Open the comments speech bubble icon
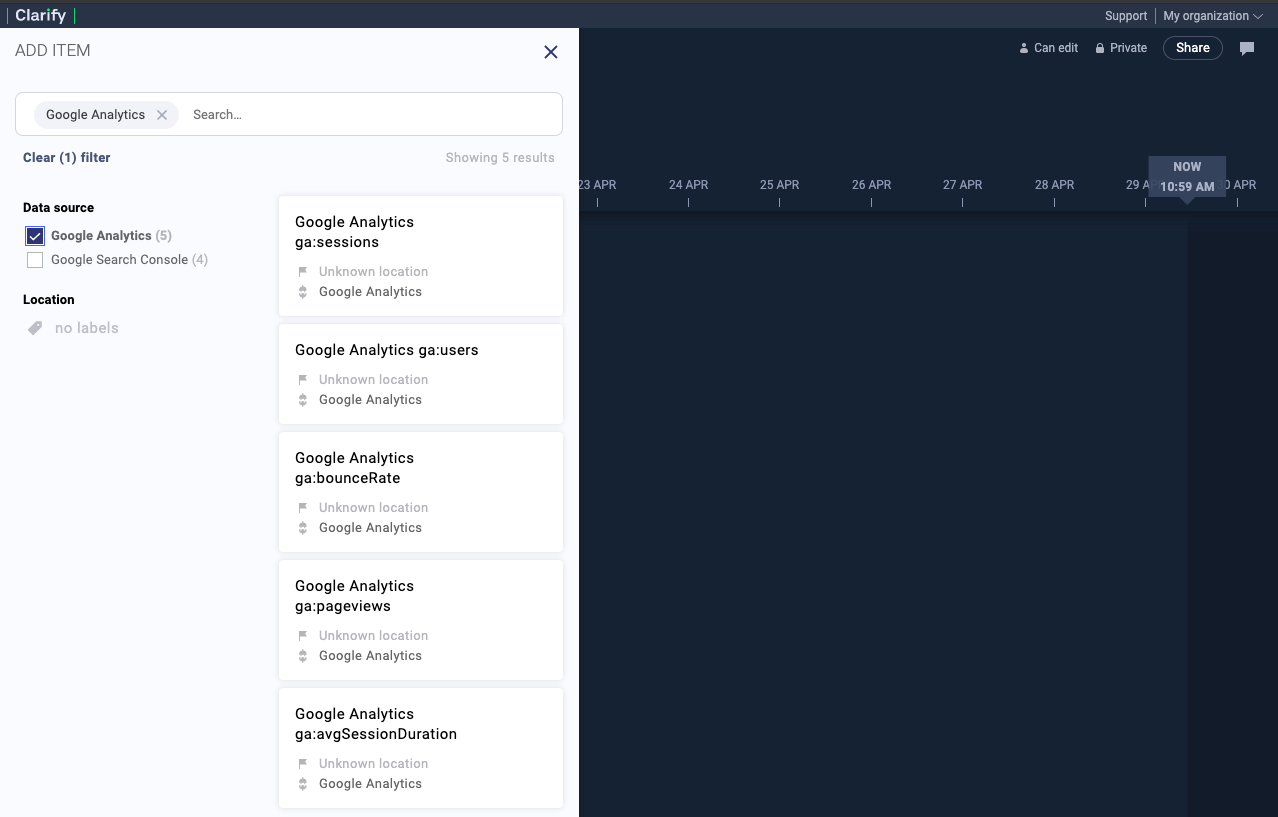Screen dimensions: 1278x817 pyautogui.click(x=1247, y=48)
